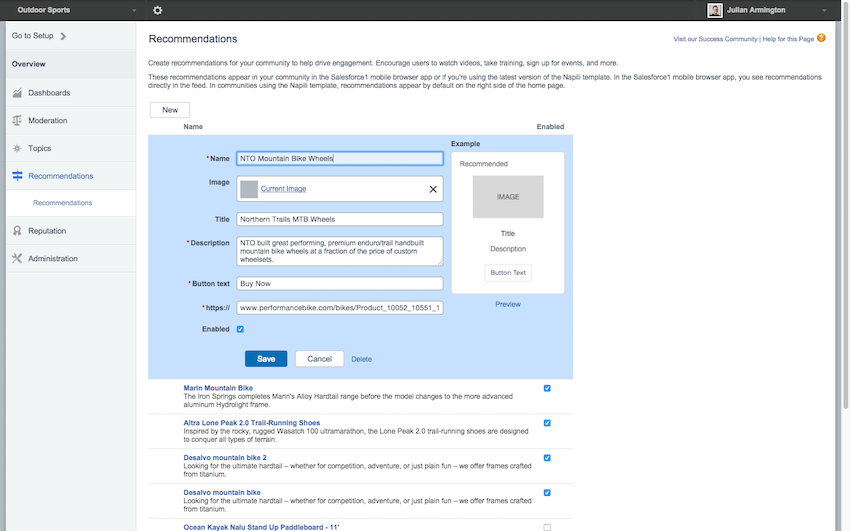This screenshot has height=531, width=850.
Task: Click the Name column header
Action: click(193, 127)
